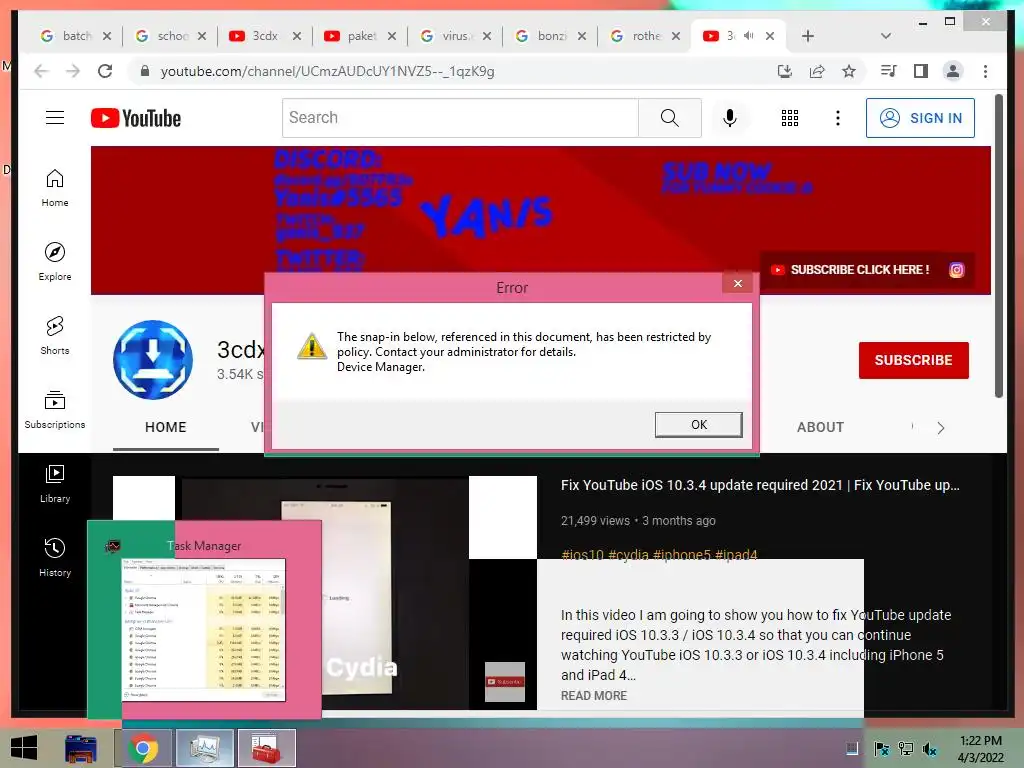1024x768 pixels.
Task: Click the muted volume tray icon
Action: pyautogui.click(x=929, y=748)
